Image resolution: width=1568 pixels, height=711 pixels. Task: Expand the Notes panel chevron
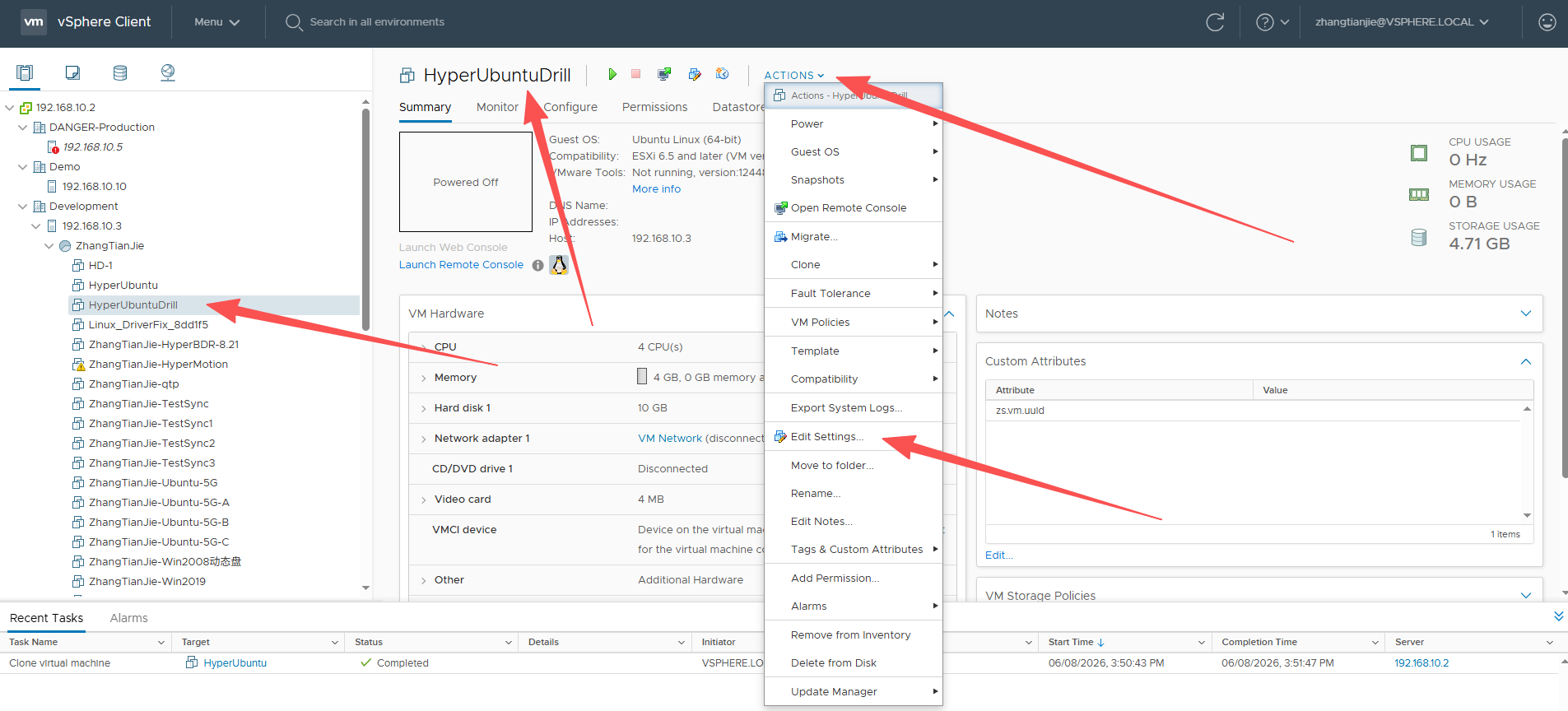(1526, 314)
